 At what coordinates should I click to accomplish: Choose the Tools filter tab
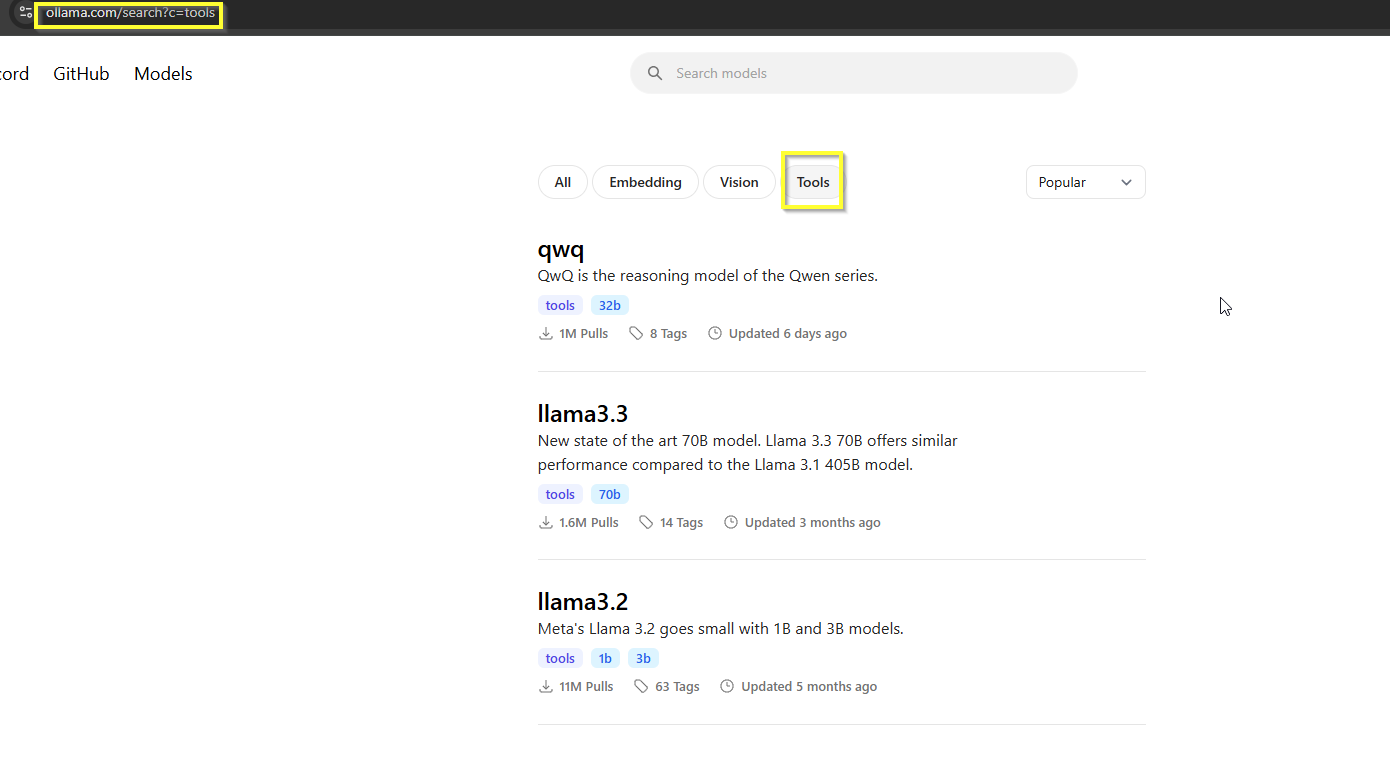[813, 182]
